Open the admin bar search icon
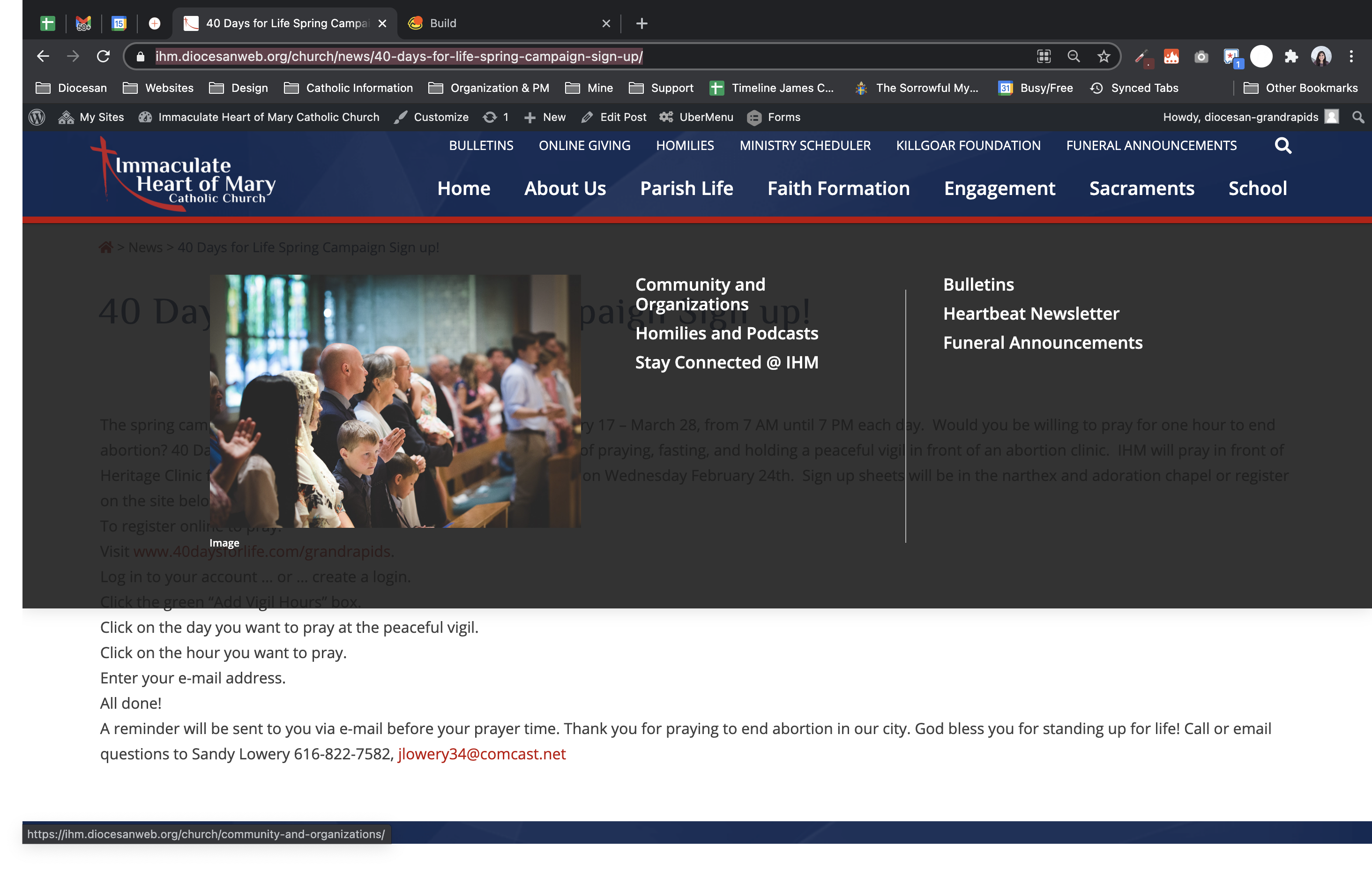The width and height of the screenshot is (1372, 870). [x=1358, y=117]
